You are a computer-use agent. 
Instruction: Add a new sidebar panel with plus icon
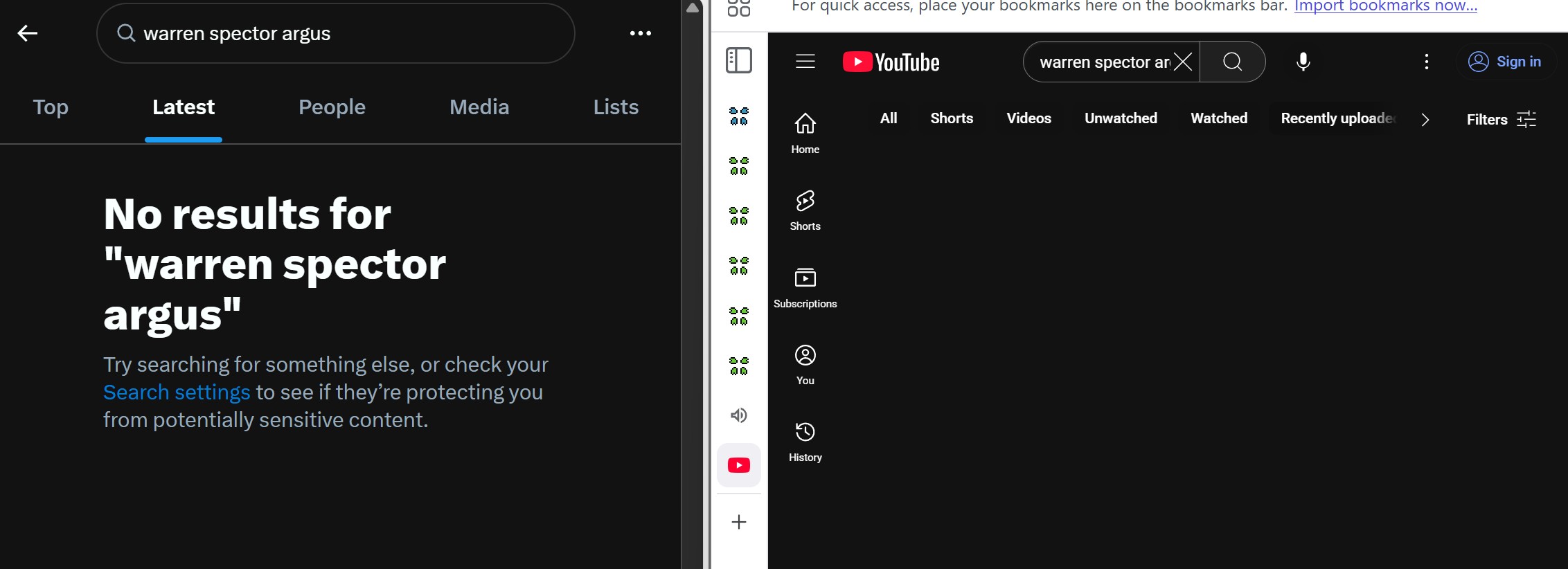pos(739,522)
